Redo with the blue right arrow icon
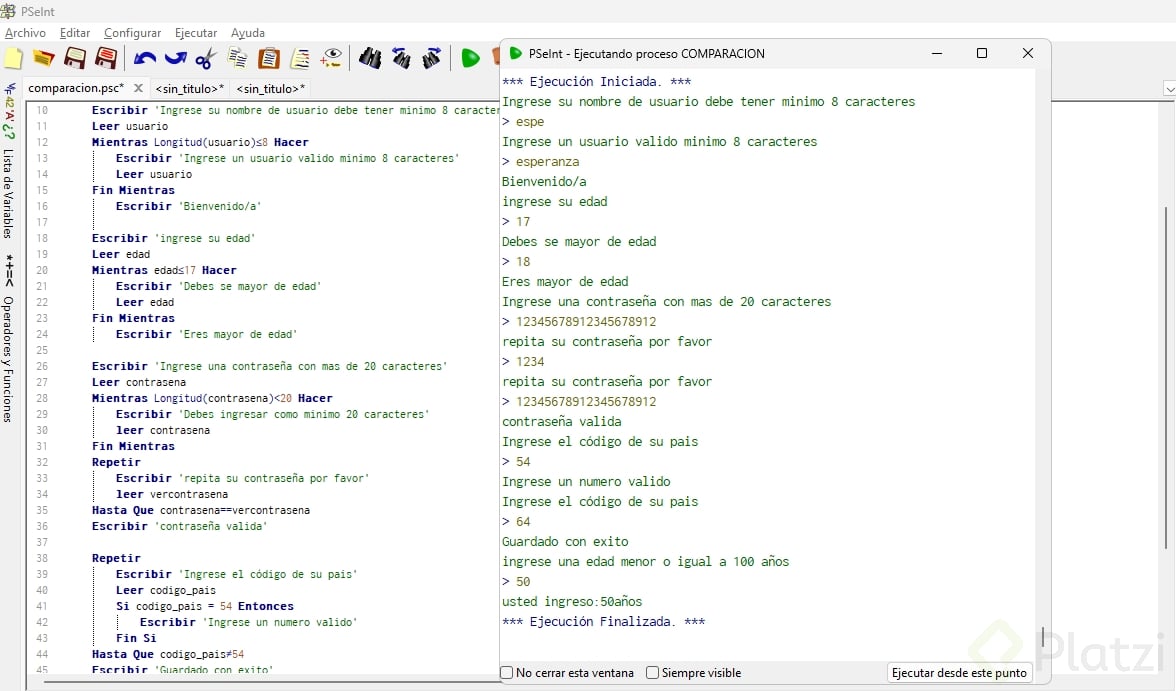This screenshot has height=691, width=1176. (176, 59)
